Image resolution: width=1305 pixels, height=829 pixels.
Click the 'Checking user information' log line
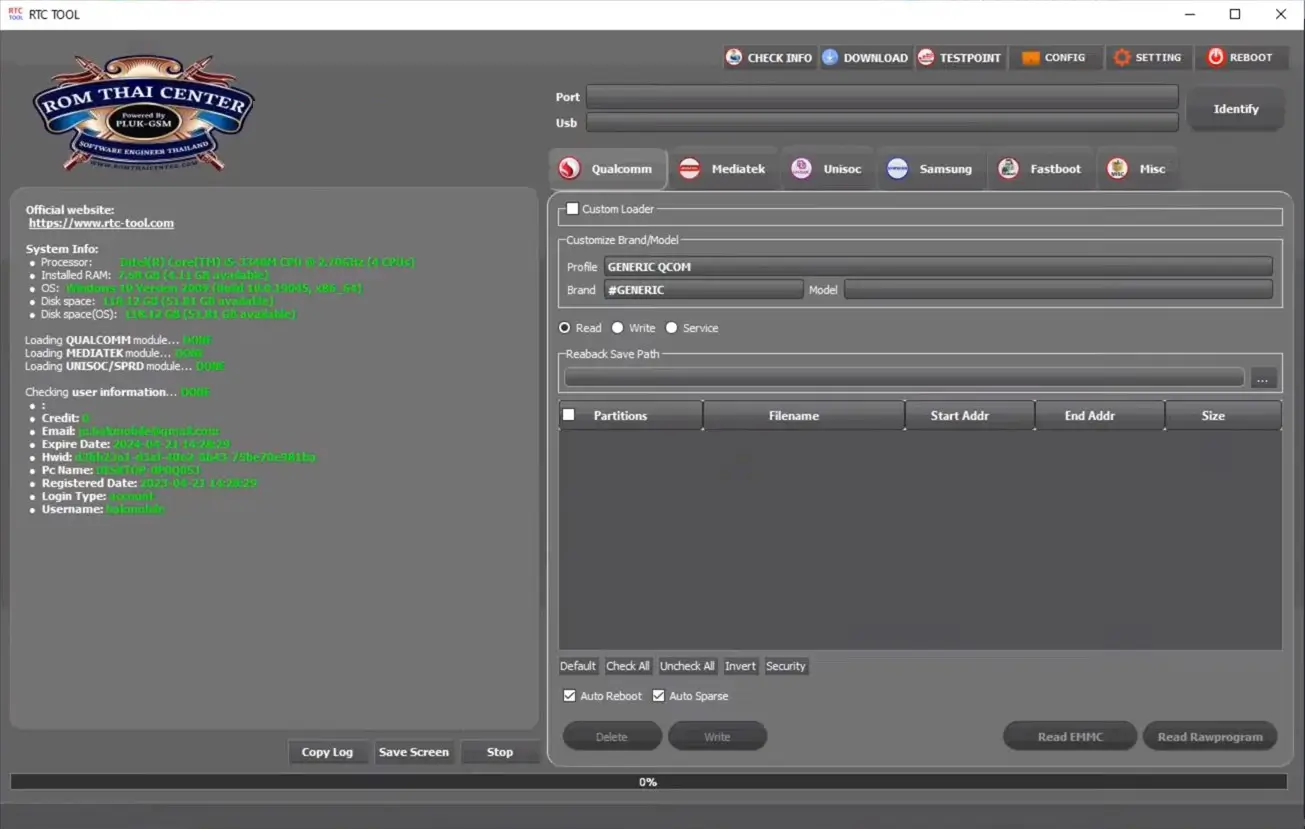coord(118,392)
